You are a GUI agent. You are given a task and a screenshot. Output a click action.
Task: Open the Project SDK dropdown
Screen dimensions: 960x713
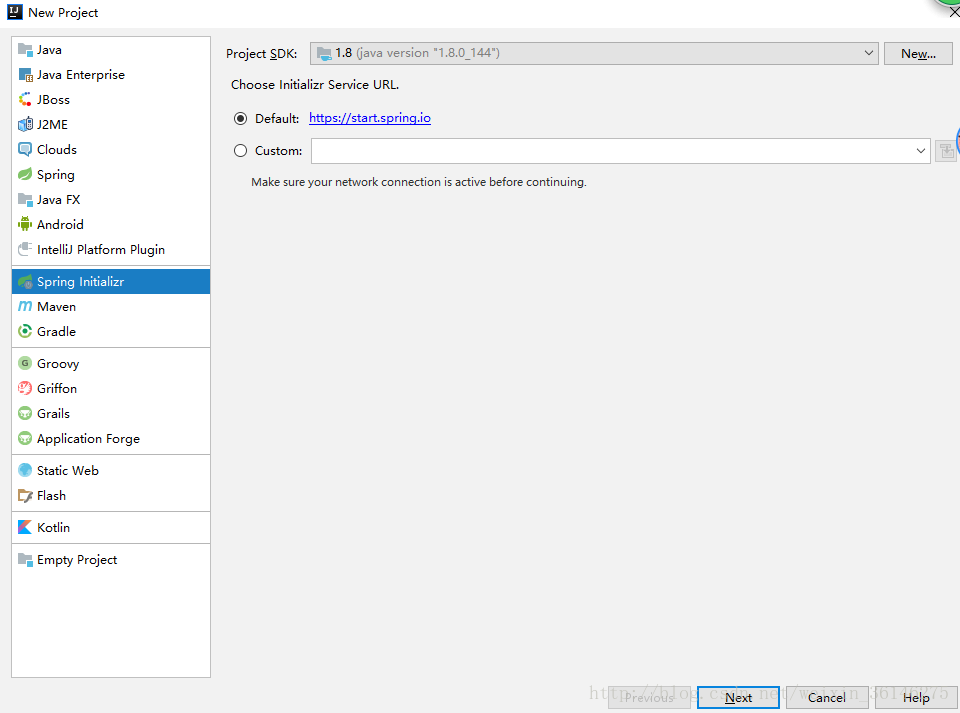(x=594, y=53)
